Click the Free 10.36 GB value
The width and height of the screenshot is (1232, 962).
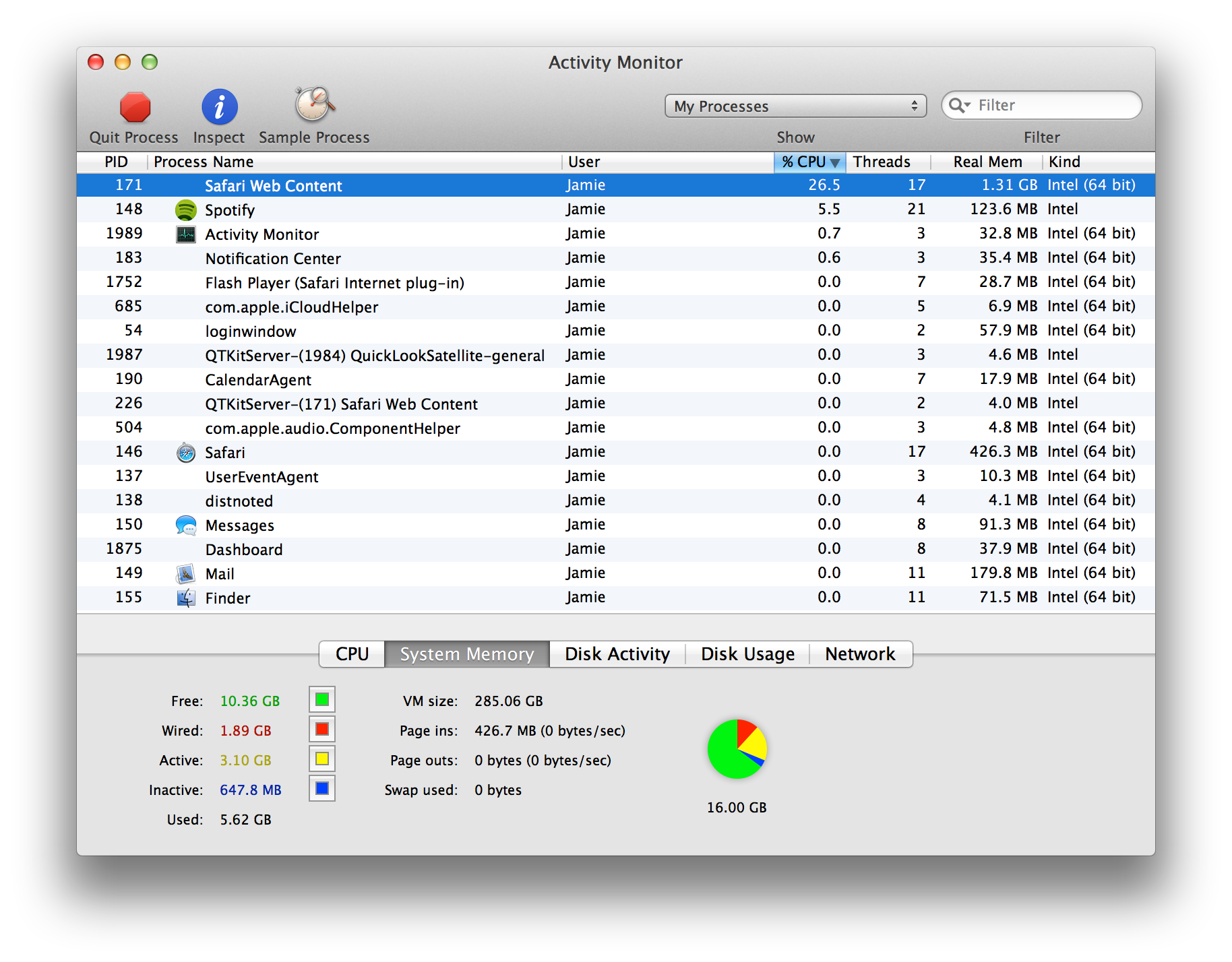click(250, 701)
